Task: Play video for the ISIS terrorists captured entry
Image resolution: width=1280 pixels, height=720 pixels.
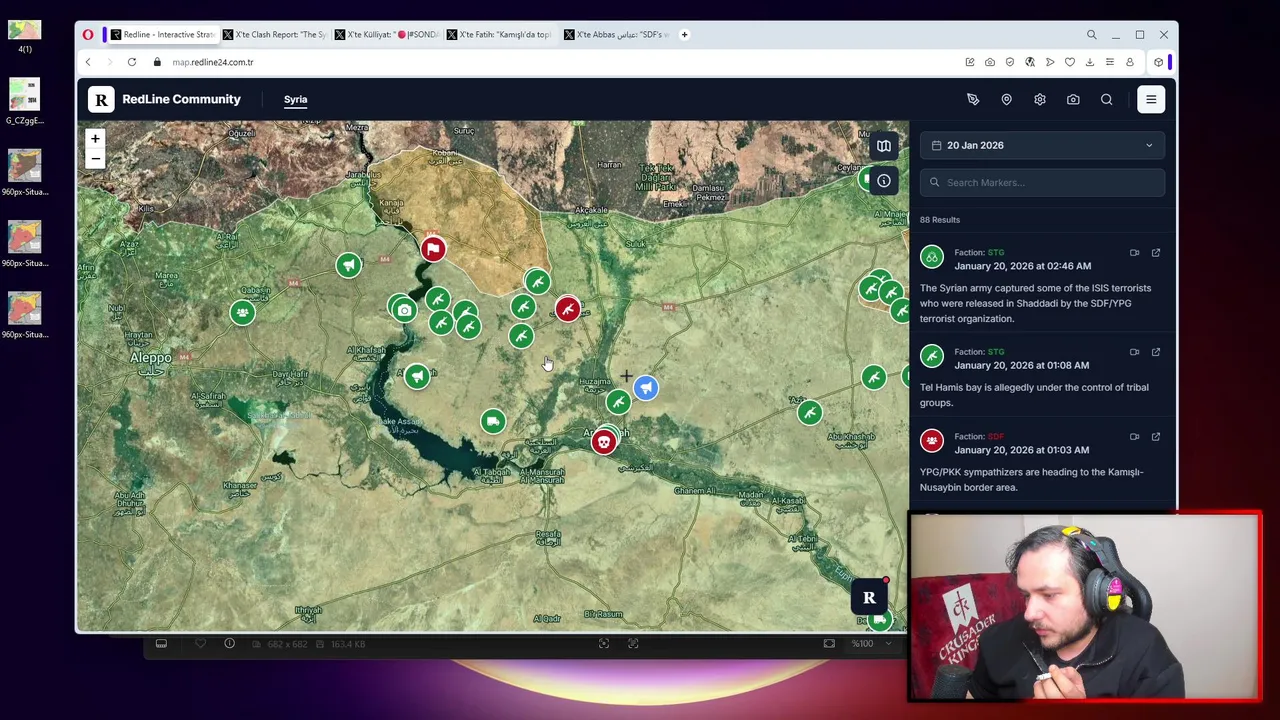Action: [x=1134, y=252]
